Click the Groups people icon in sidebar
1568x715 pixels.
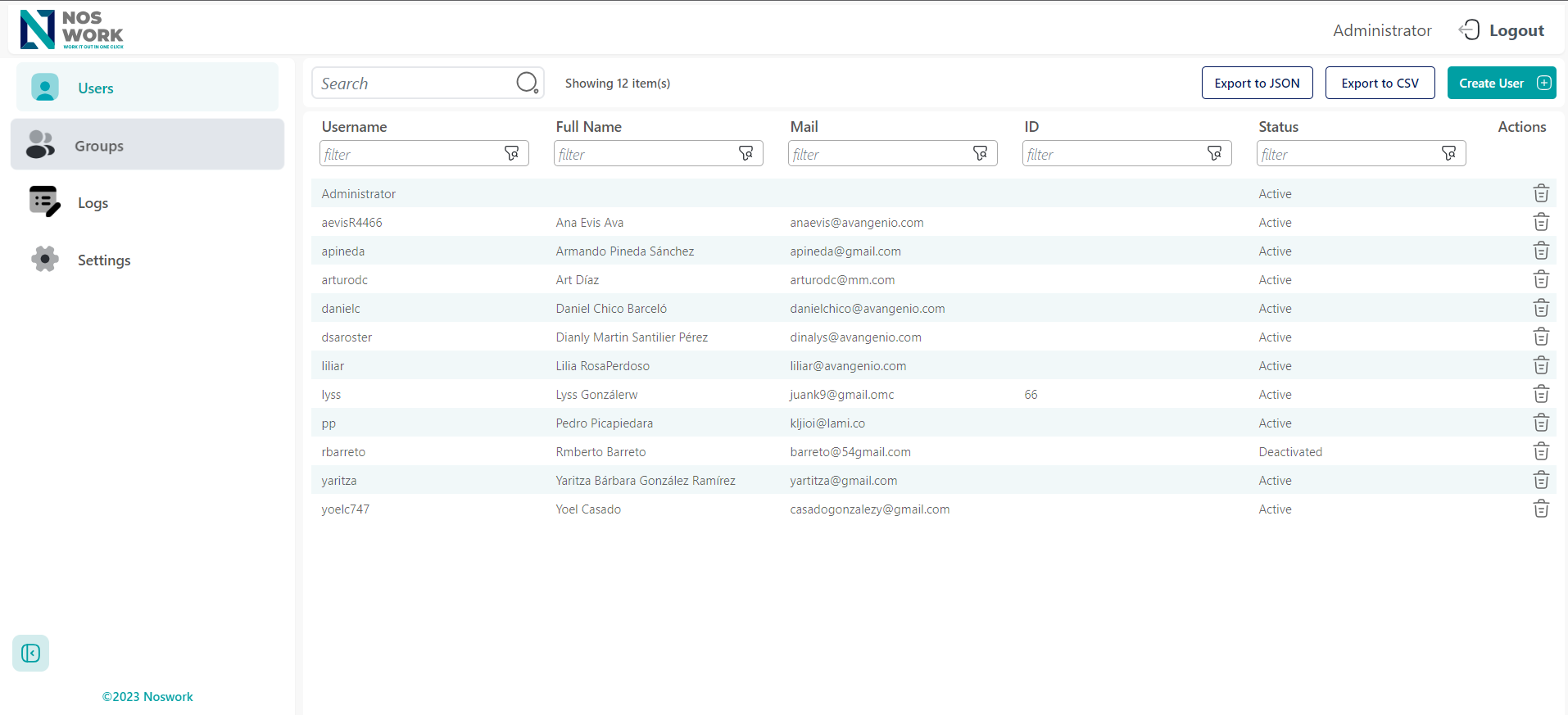[x=40, y=144]
